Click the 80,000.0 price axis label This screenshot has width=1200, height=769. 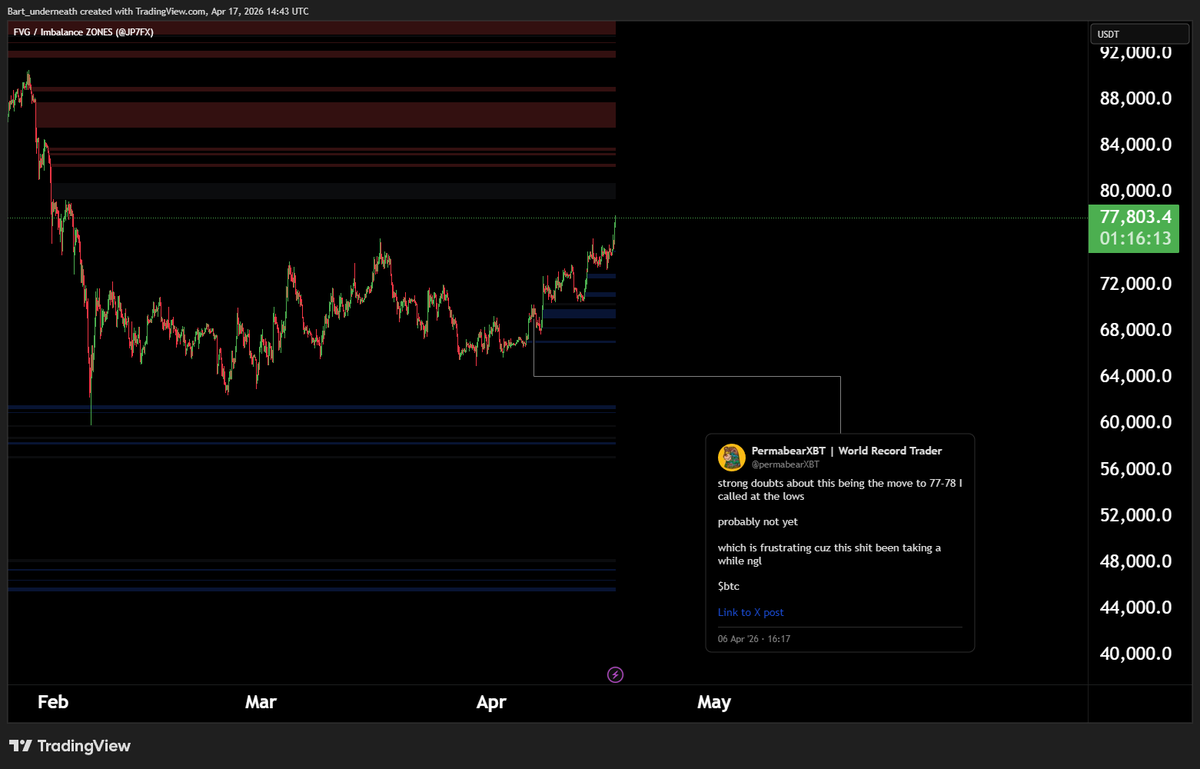click(x=1135, y=191)
